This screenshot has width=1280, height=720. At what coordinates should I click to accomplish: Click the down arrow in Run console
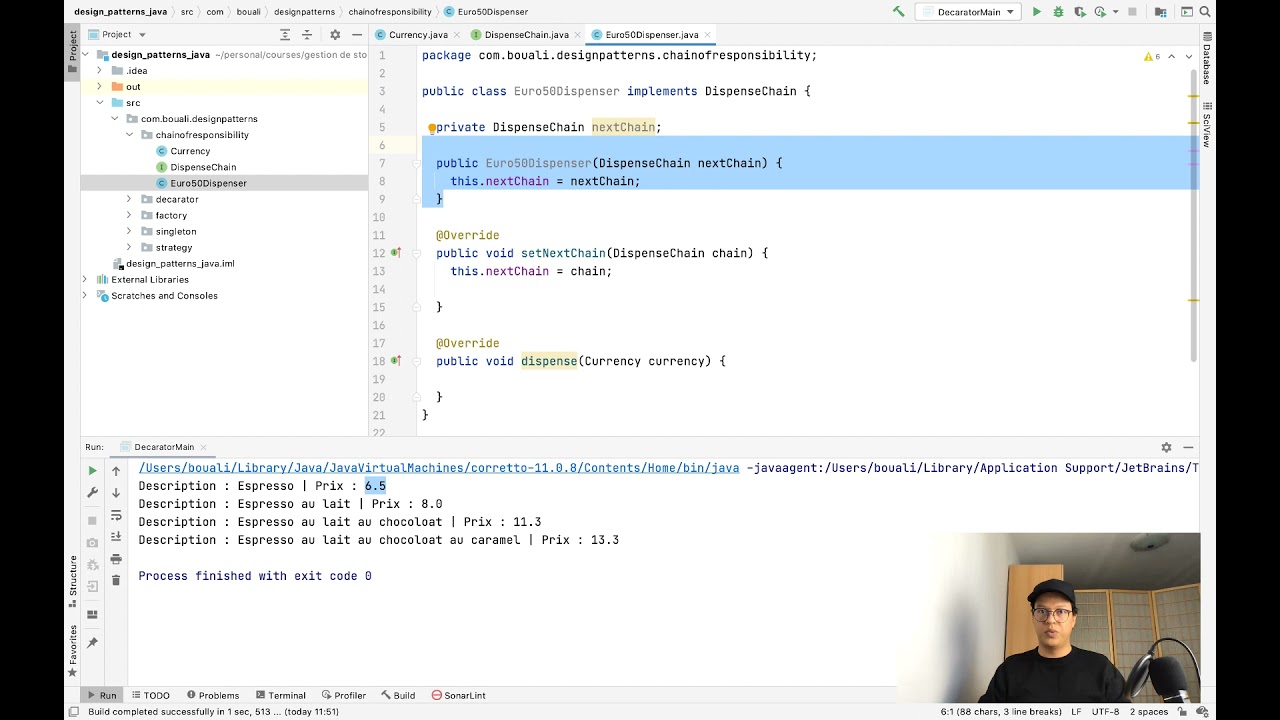116,492
